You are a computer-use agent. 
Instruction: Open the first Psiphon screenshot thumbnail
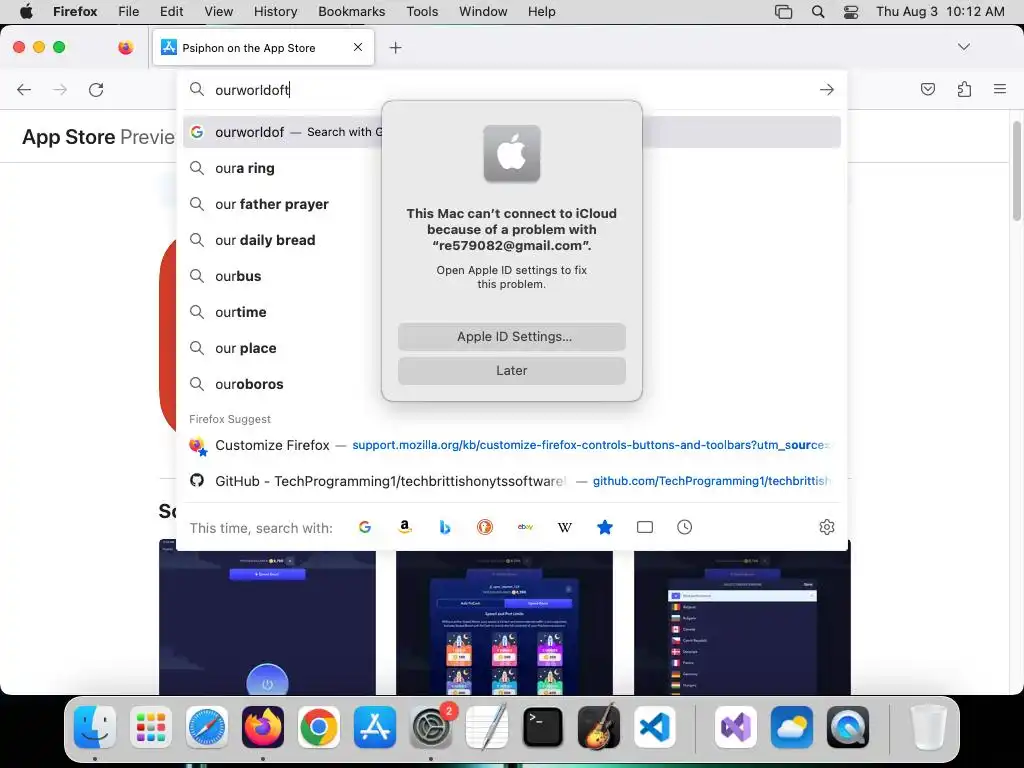coord(267,617)
